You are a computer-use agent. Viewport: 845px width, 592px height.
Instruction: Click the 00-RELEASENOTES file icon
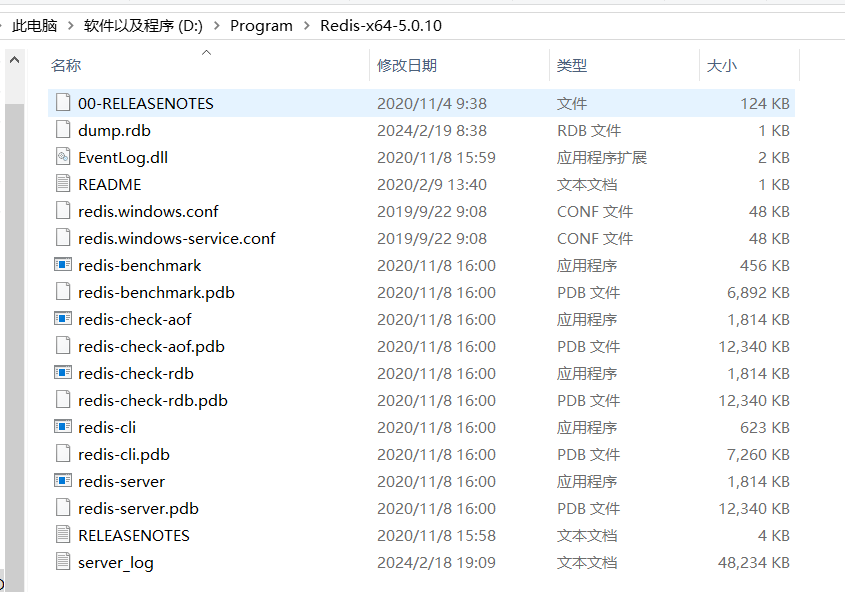point(63,102)
